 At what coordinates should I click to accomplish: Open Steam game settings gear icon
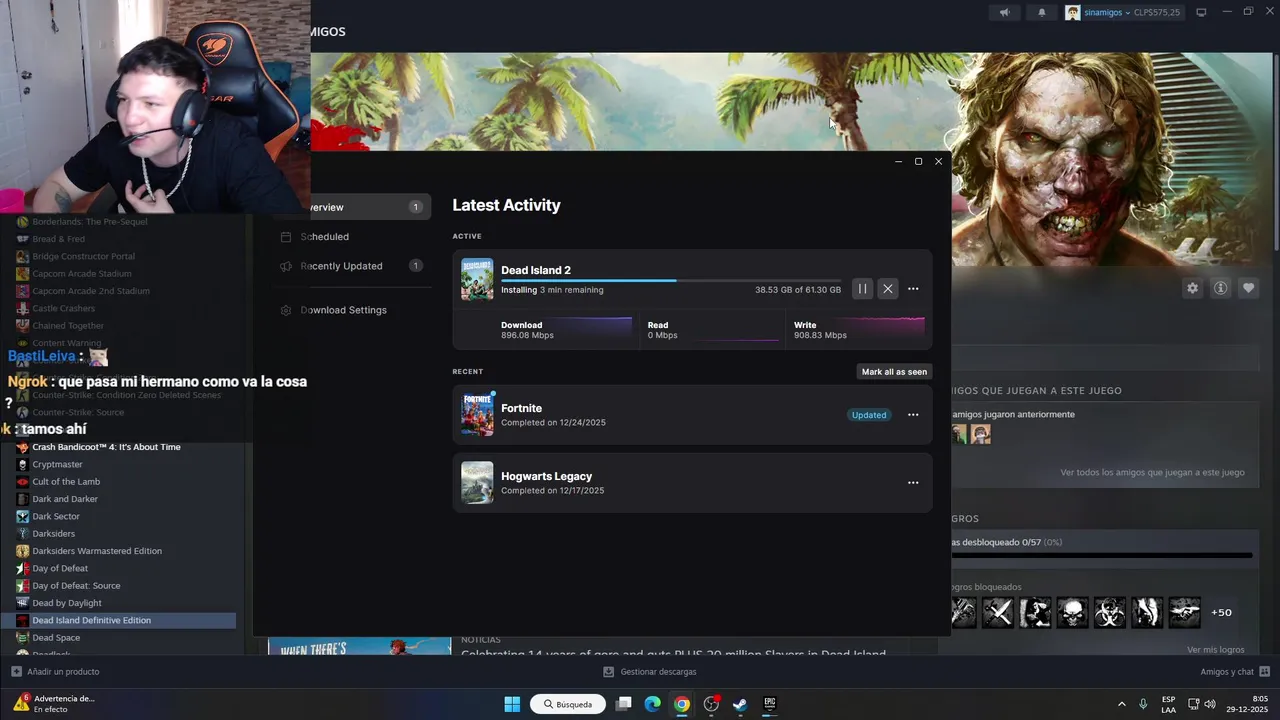pos(1192,288)
